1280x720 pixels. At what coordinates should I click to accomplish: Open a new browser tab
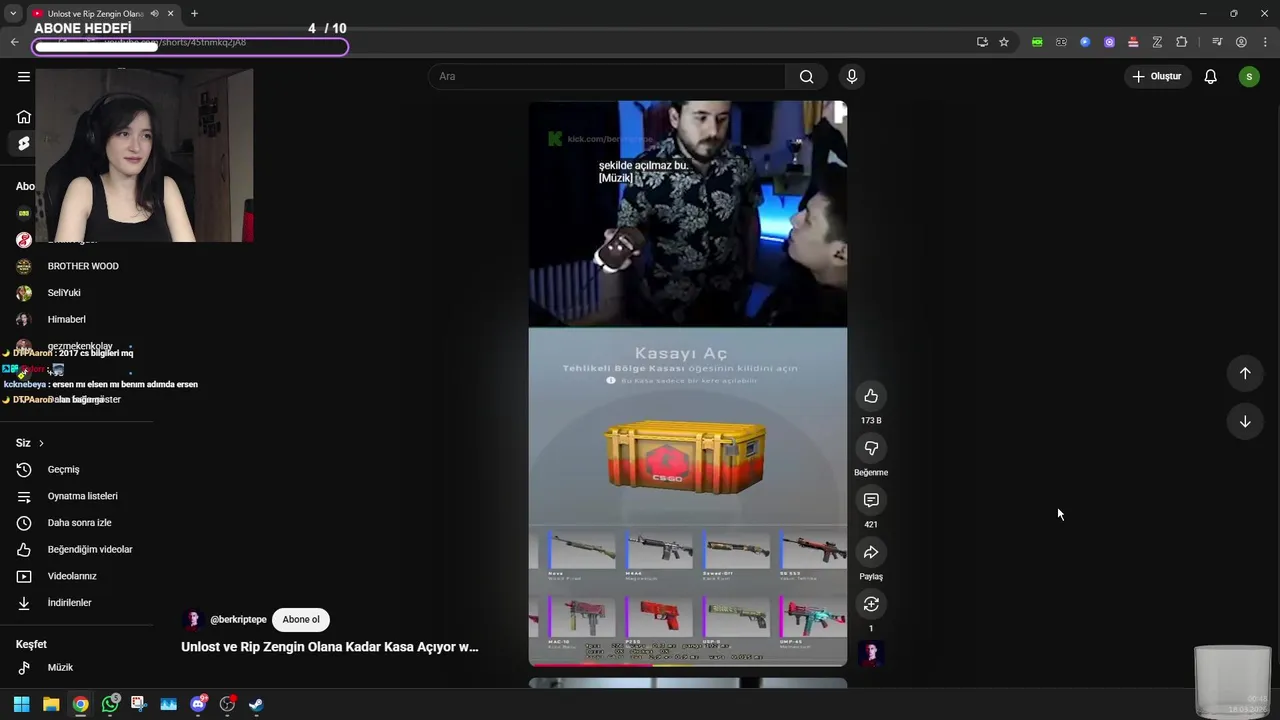pos(194,13)
